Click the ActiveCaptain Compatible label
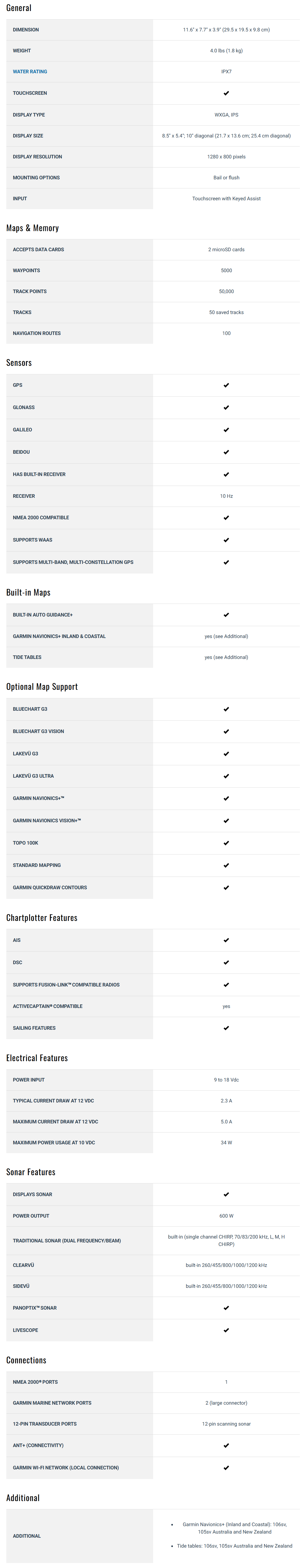This screenshot has height=1568, width=304. [47, 1006]
